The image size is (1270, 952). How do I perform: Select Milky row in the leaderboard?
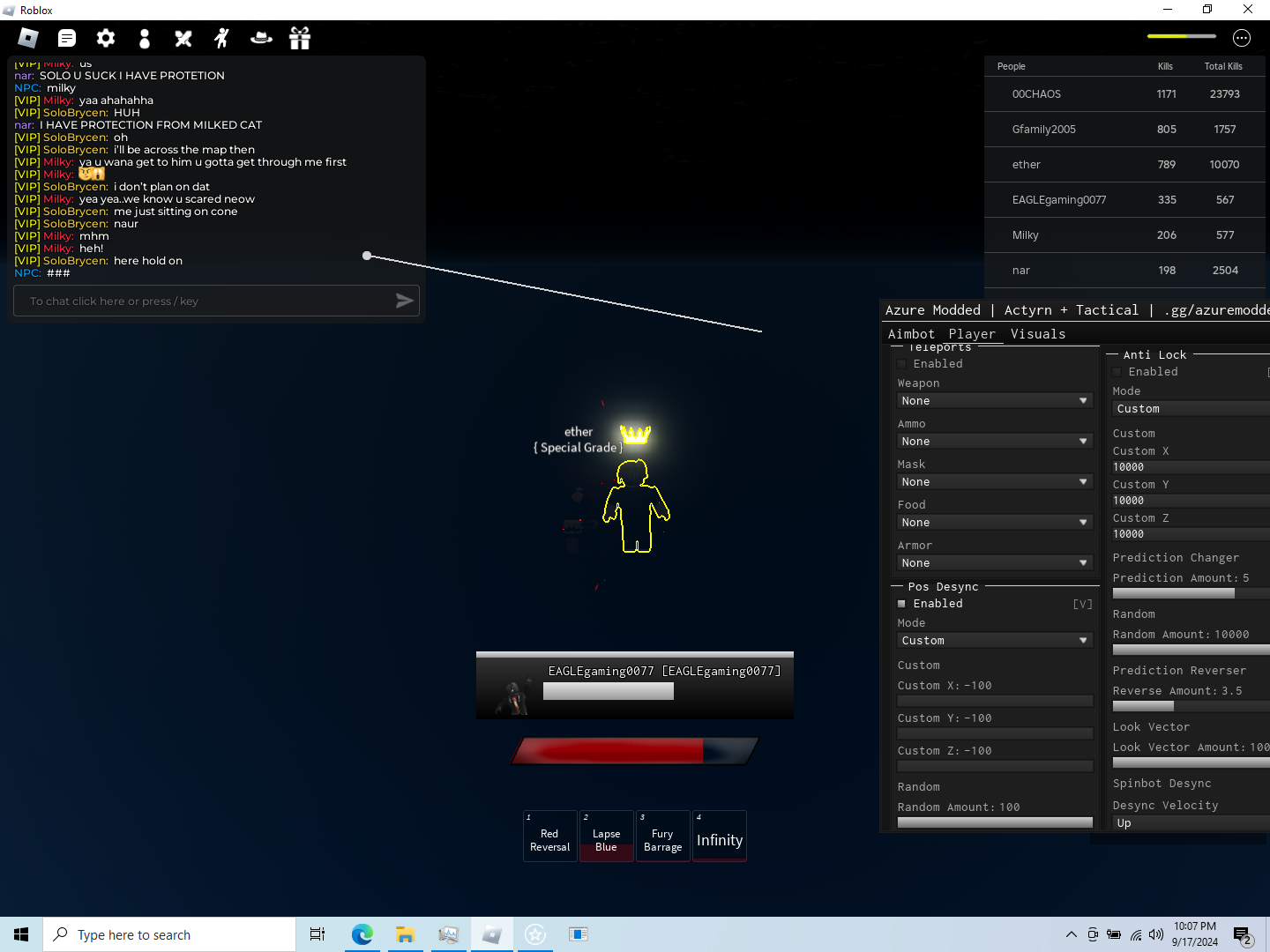(x=1125, y=235)
